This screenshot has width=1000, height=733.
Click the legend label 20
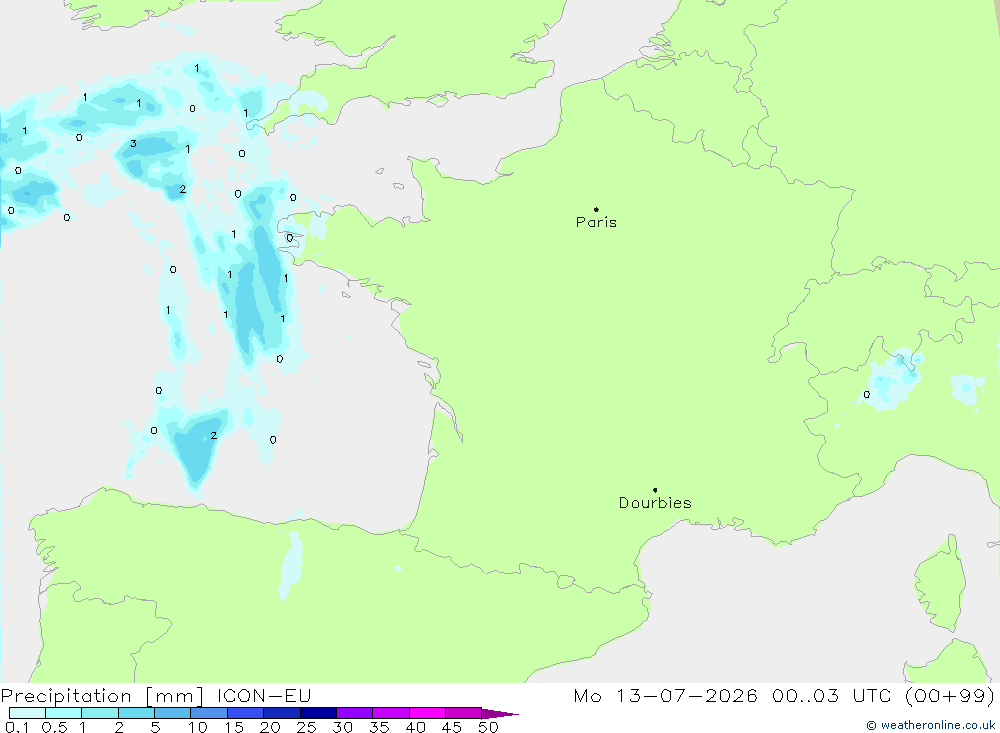[x=270, y=727]
